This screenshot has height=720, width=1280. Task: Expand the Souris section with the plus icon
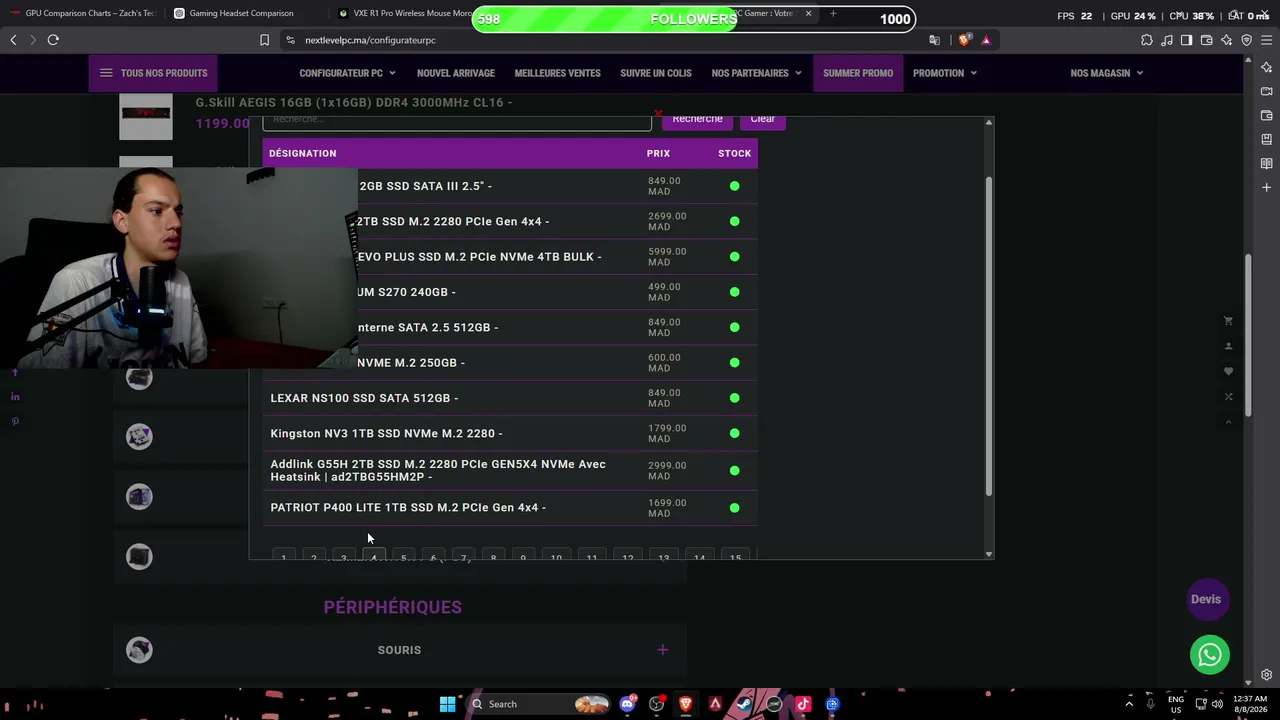pyautogui.click(x=662, y=650)
